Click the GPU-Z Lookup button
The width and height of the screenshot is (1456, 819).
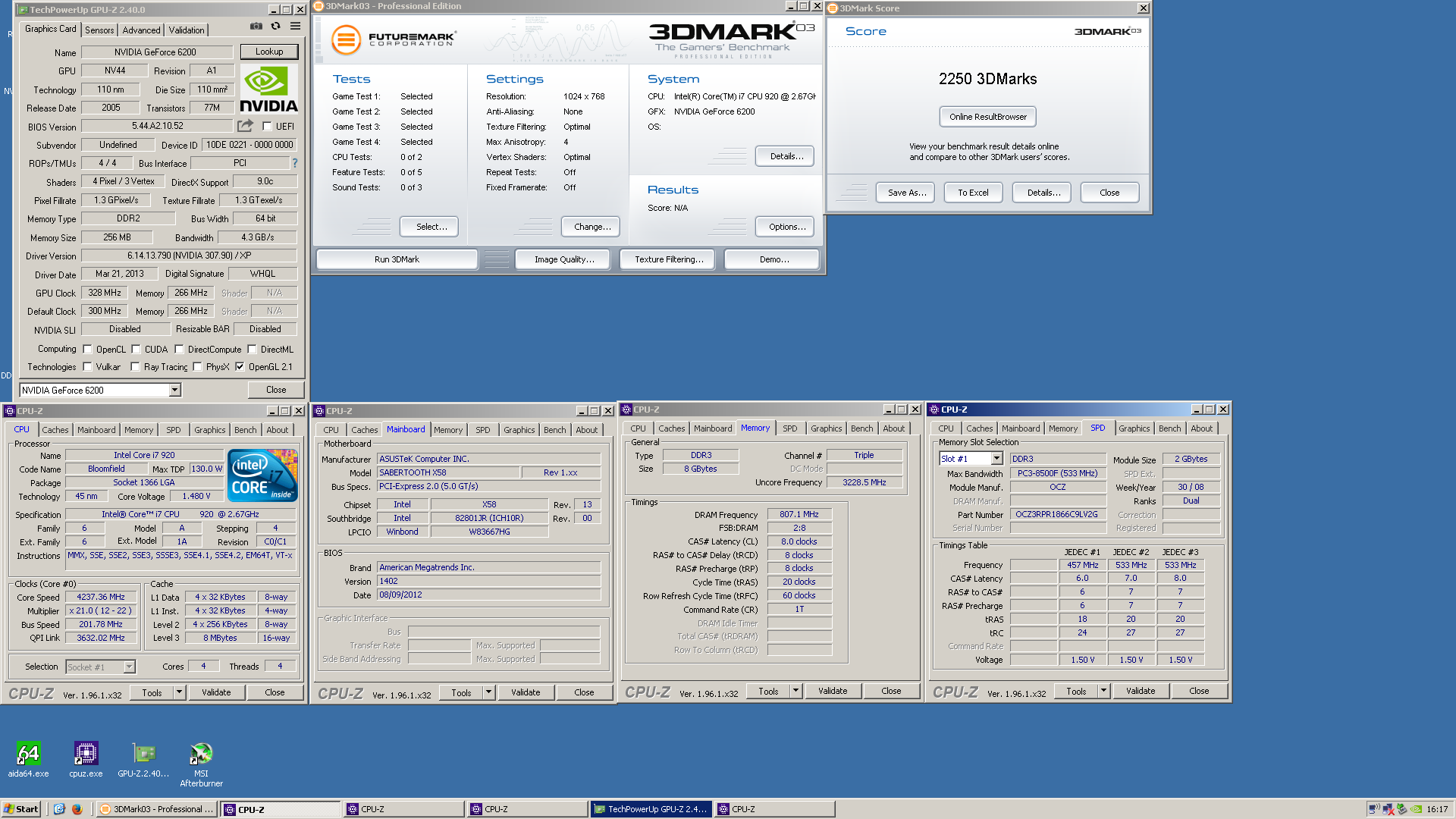pos(269,52)
